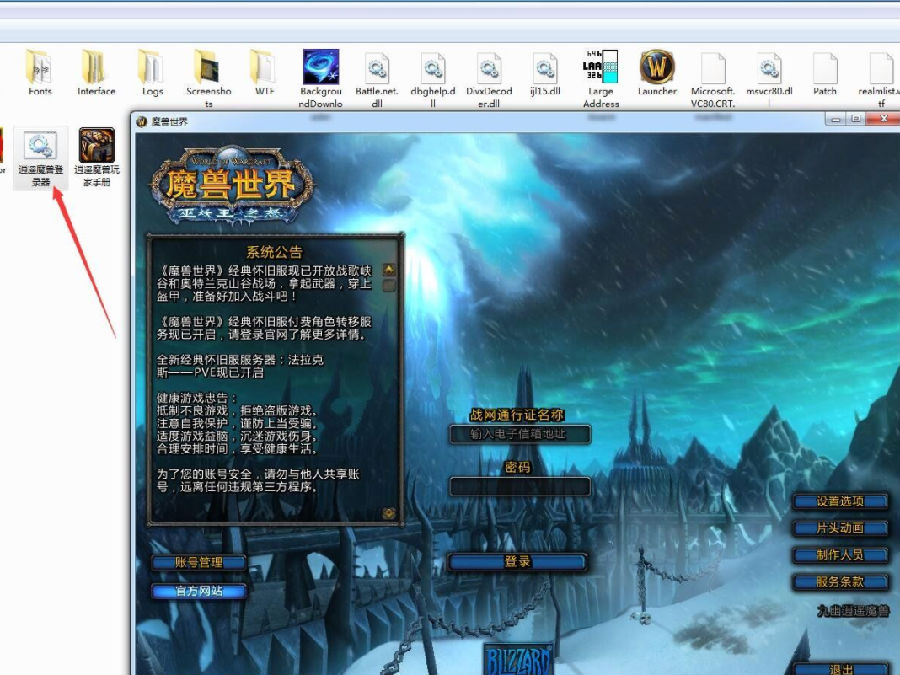Click the email address input field
This screenshot has width=900, height=675.
click(x=519, y=434)
